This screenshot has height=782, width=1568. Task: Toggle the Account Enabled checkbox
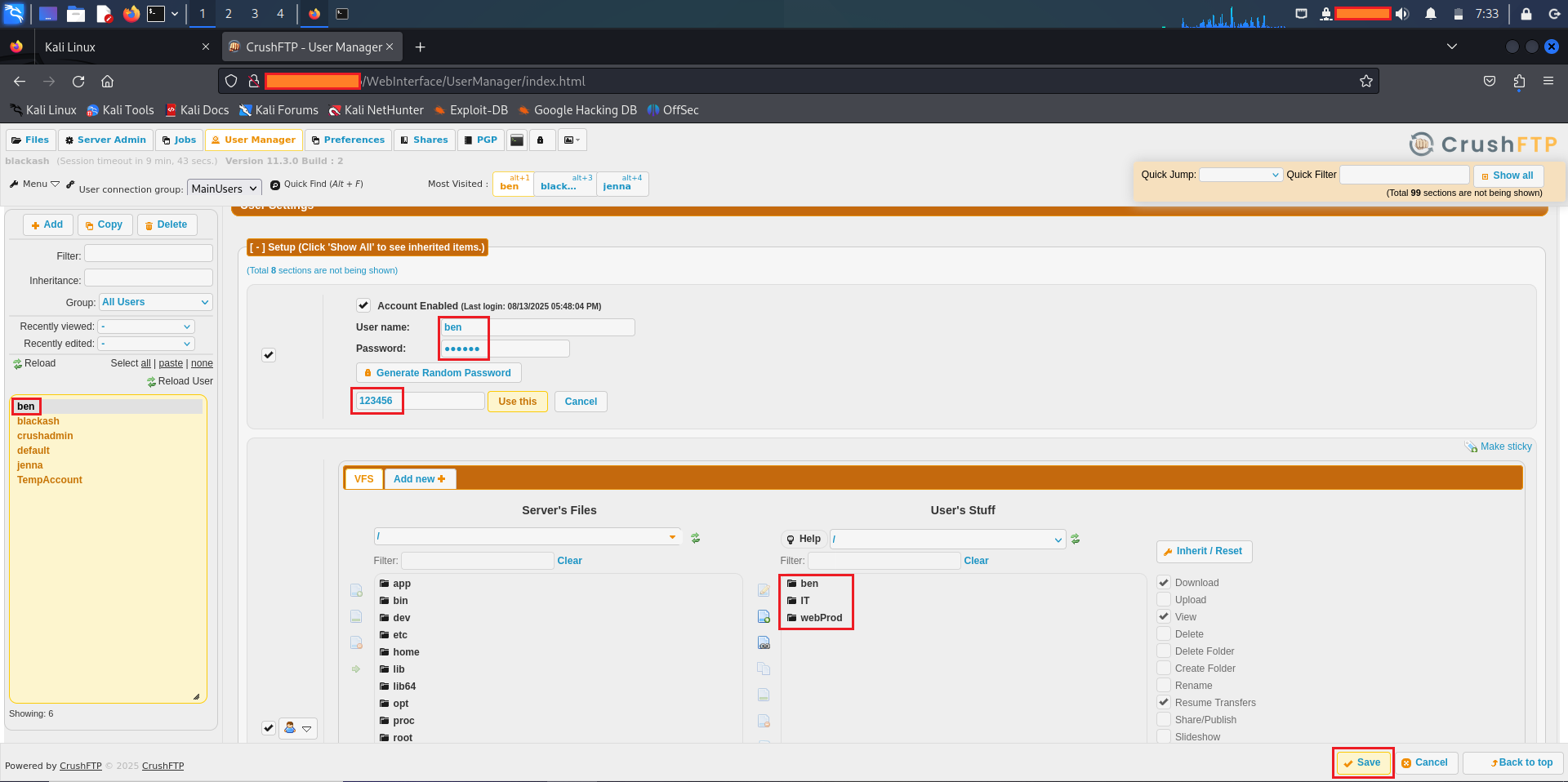[363, 306]
